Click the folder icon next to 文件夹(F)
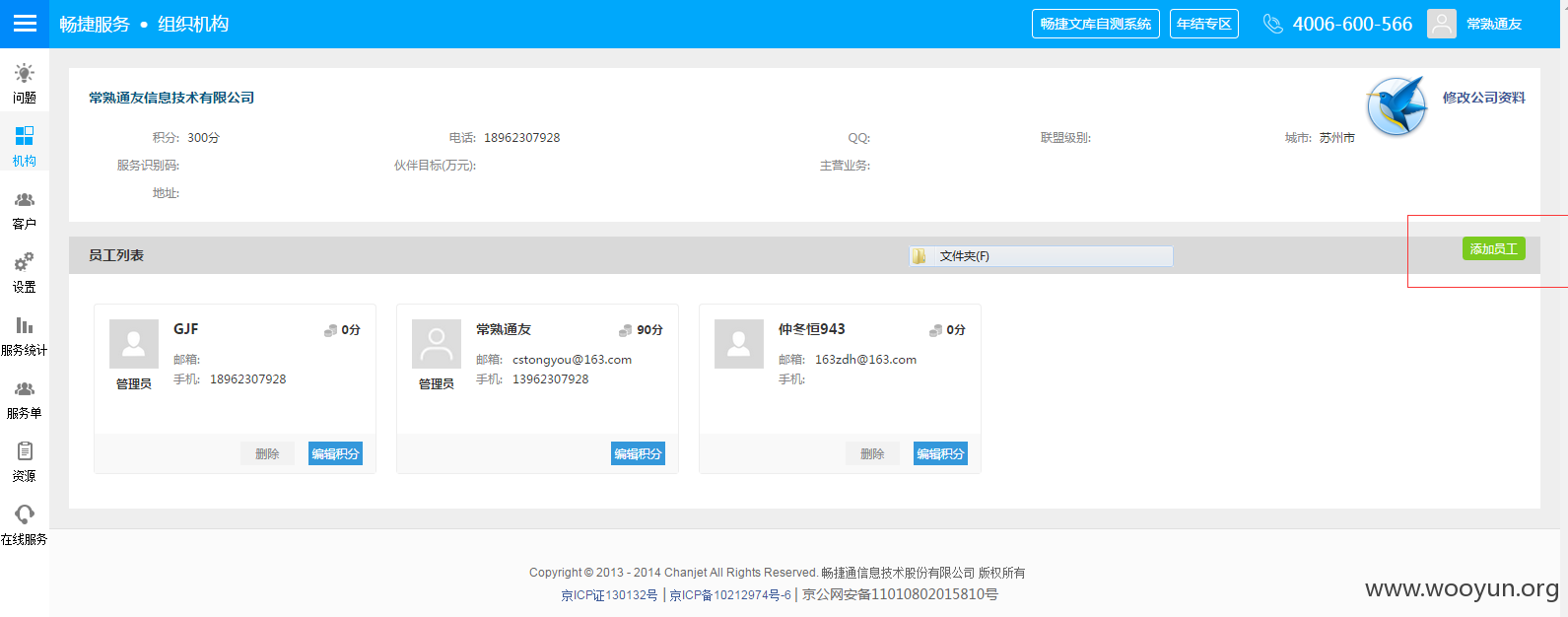Image resolution: width=1568 pixels, height=617 pixels. pos(920,256)
